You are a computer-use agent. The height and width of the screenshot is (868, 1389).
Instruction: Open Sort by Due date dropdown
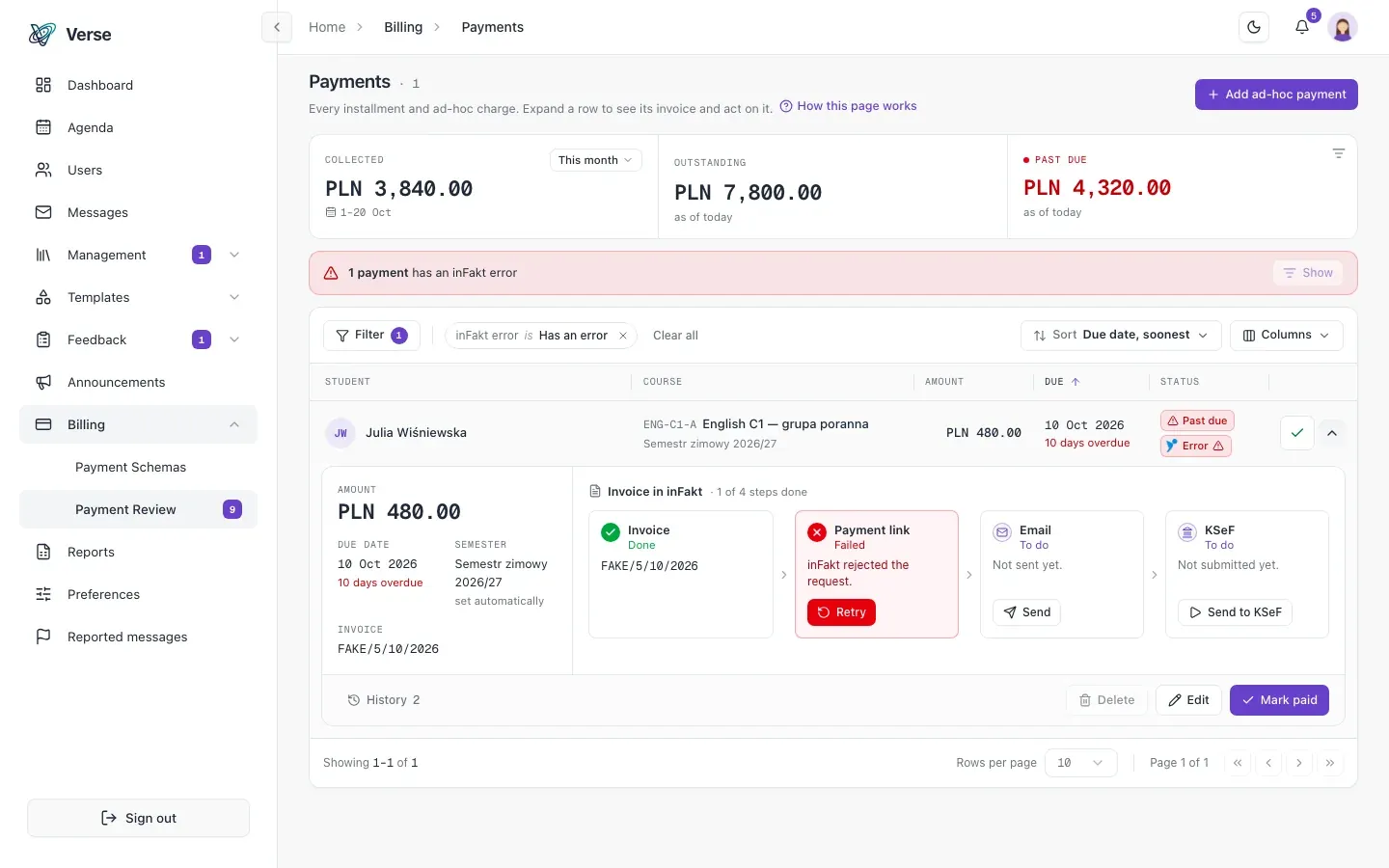point(1121,336)
